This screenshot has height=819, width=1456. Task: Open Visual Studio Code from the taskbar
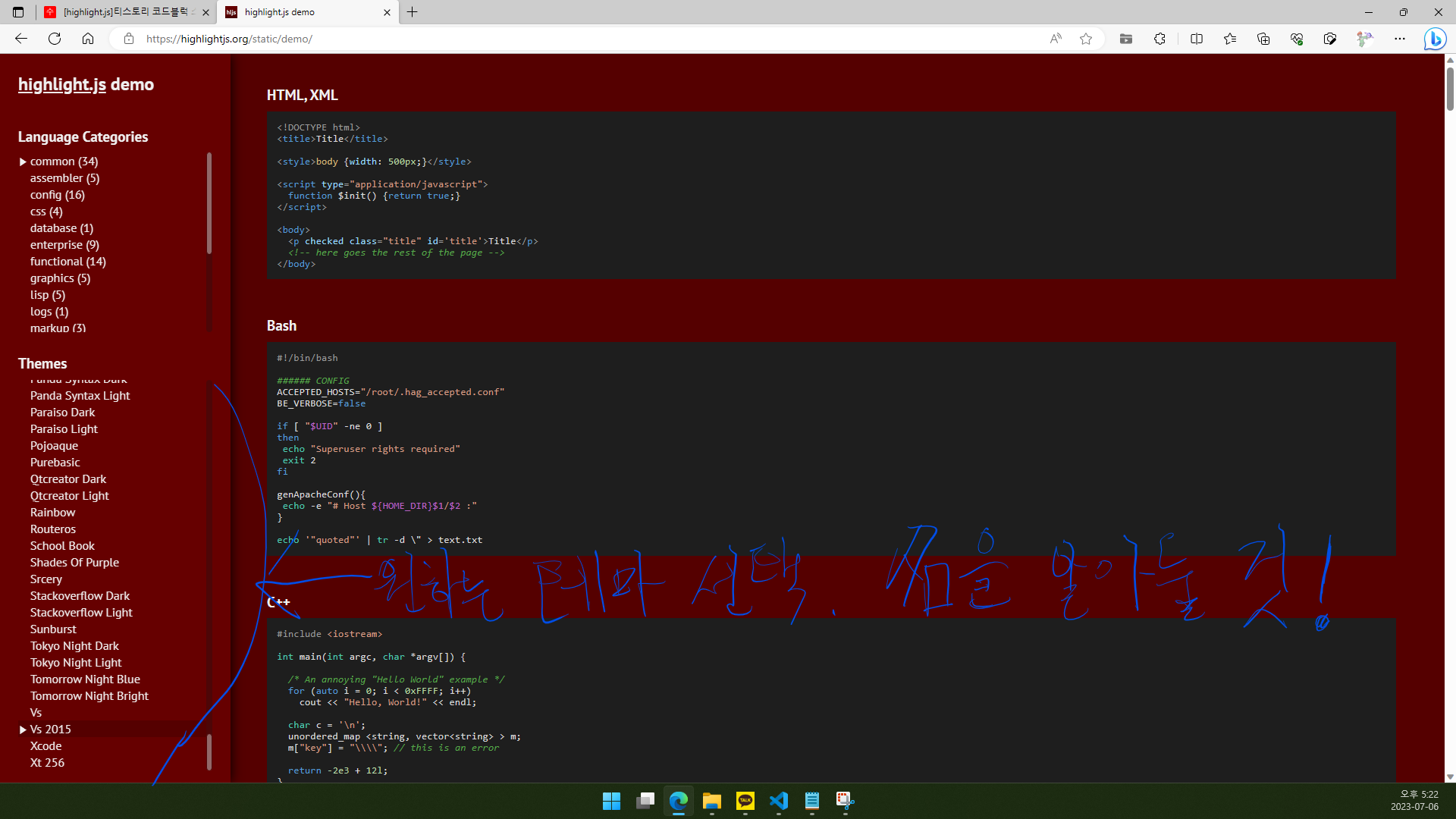tap(779, 801)
